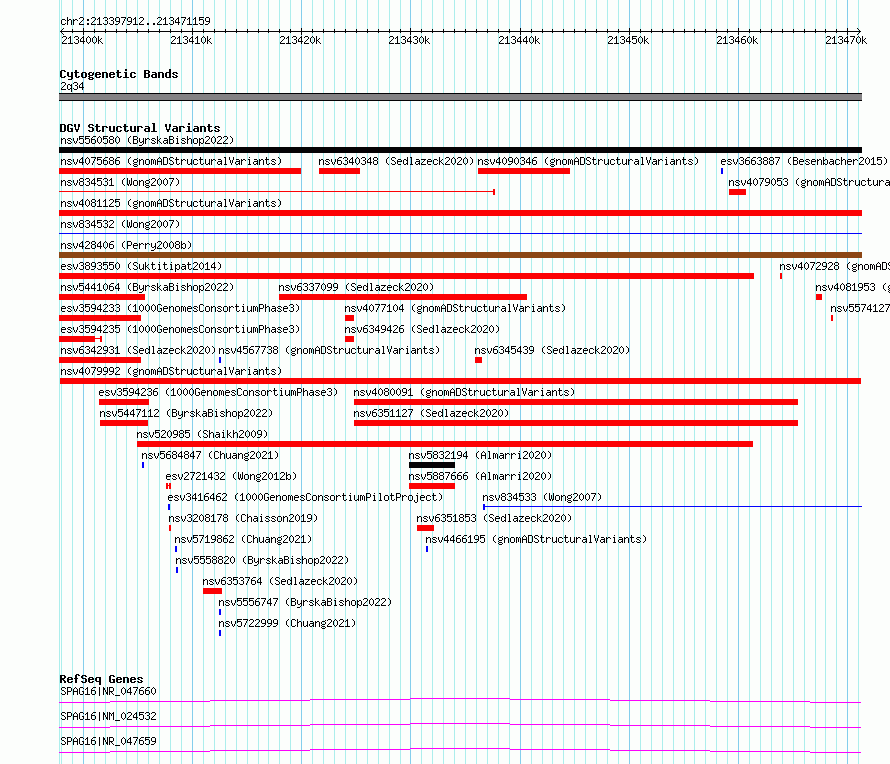Click the red bar under nsv6337099
This screenshot has width=890, height=764.
point(403,297)
